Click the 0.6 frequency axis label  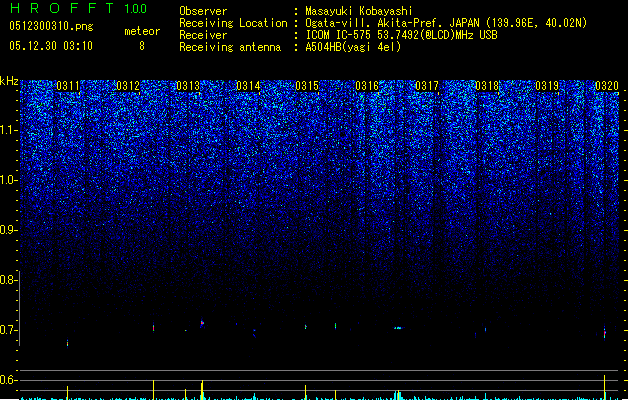coord(8,380)
